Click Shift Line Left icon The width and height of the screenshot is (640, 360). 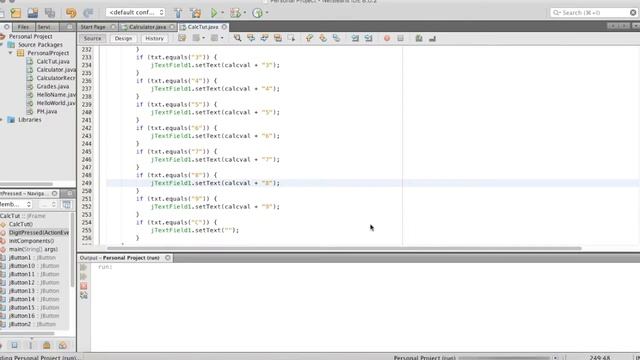pyautogui.click(x=355, y=38)
